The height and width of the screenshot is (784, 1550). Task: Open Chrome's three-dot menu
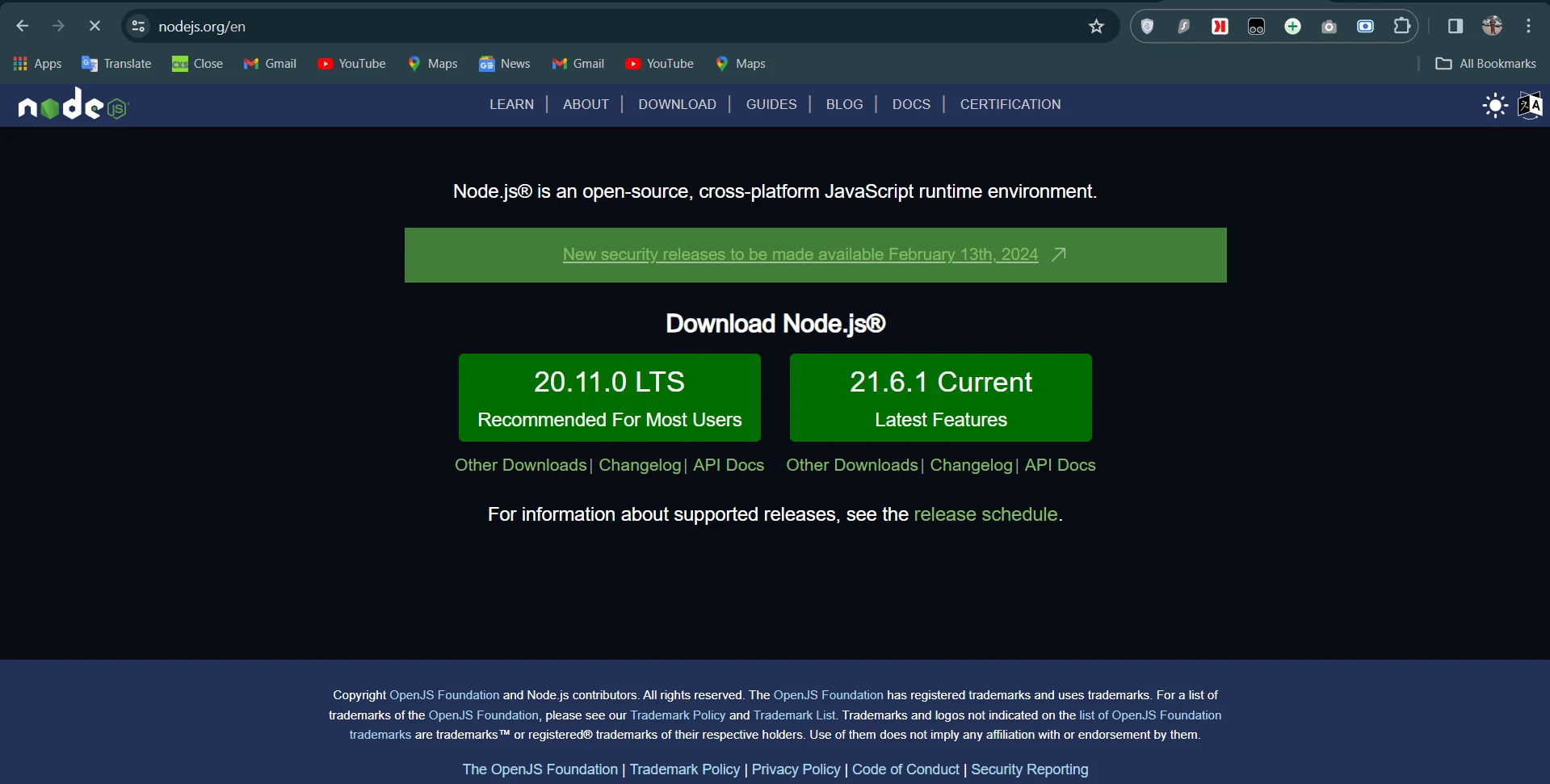[1528, 27]
